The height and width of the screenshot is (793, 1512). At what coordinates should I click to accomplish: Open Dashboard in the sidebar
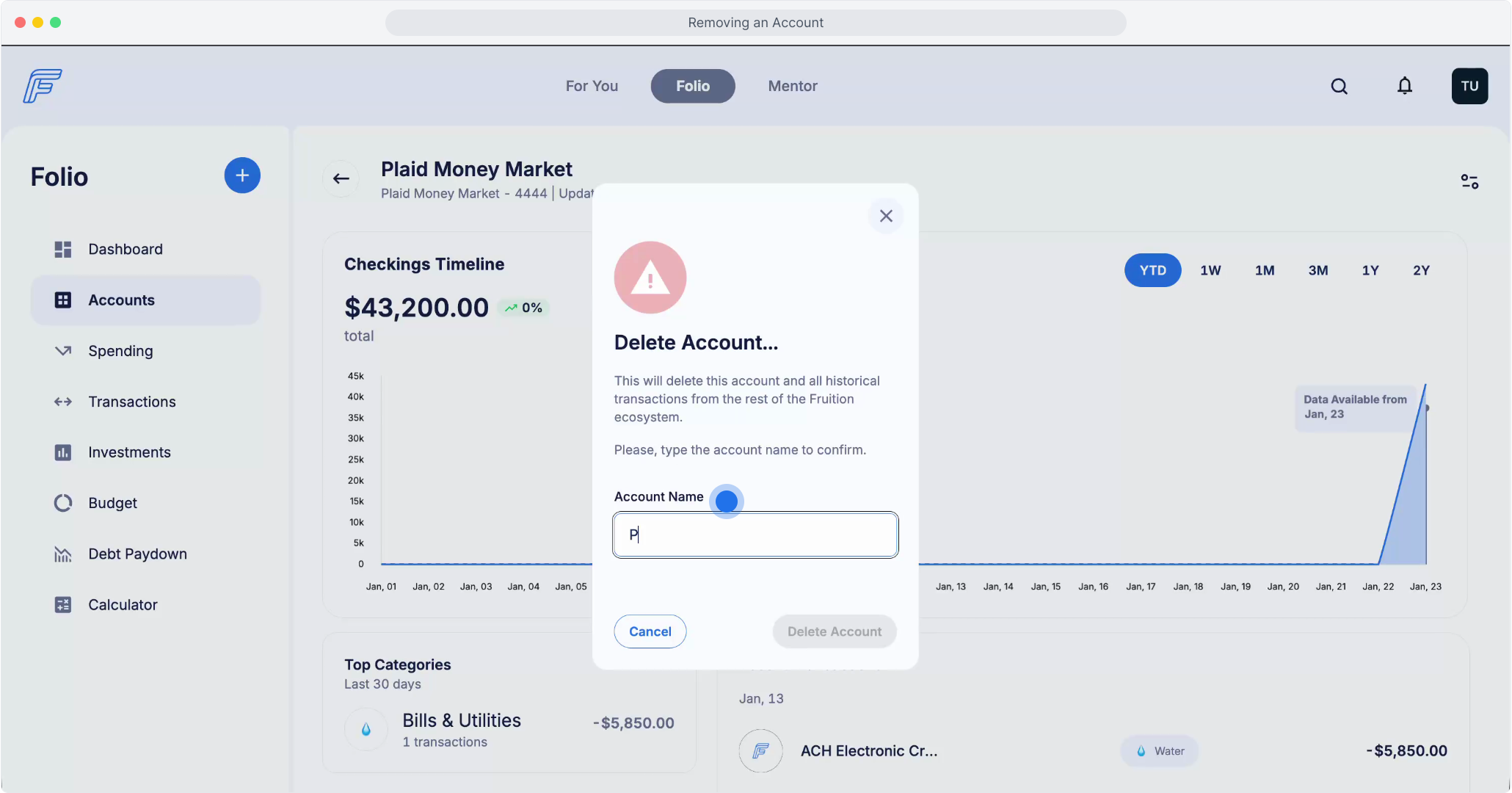click(125, 249)
